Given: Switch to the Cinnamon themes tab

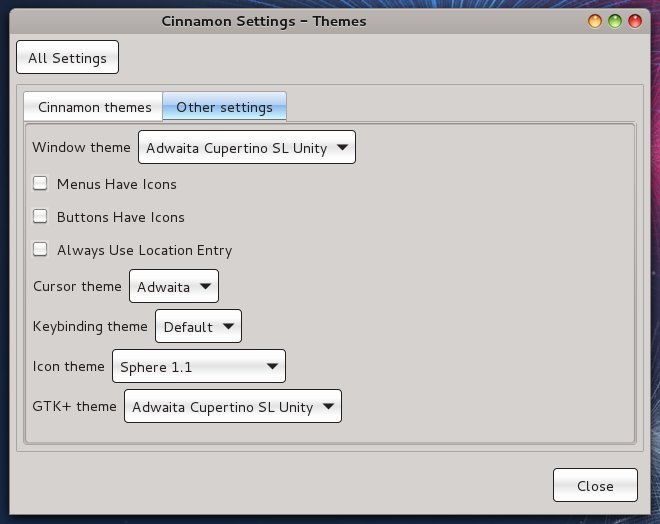Looking at the screenshot, I should pos(94,107).
